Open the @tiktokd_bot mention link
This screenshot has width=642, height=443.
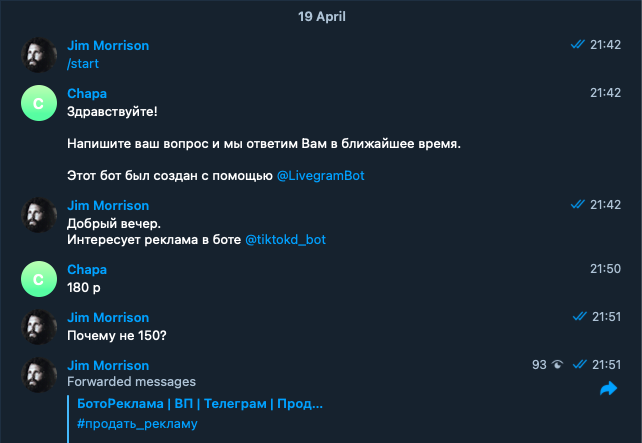point(285,240)
